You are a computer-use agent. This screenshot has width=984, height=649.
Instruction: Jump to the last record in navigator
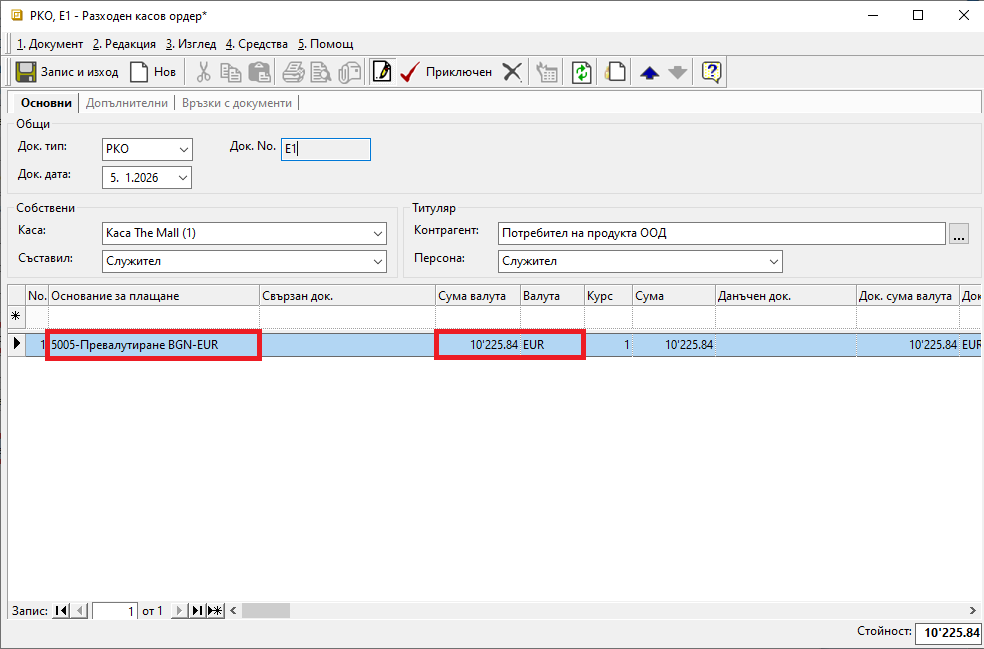(x=197, y=611)
